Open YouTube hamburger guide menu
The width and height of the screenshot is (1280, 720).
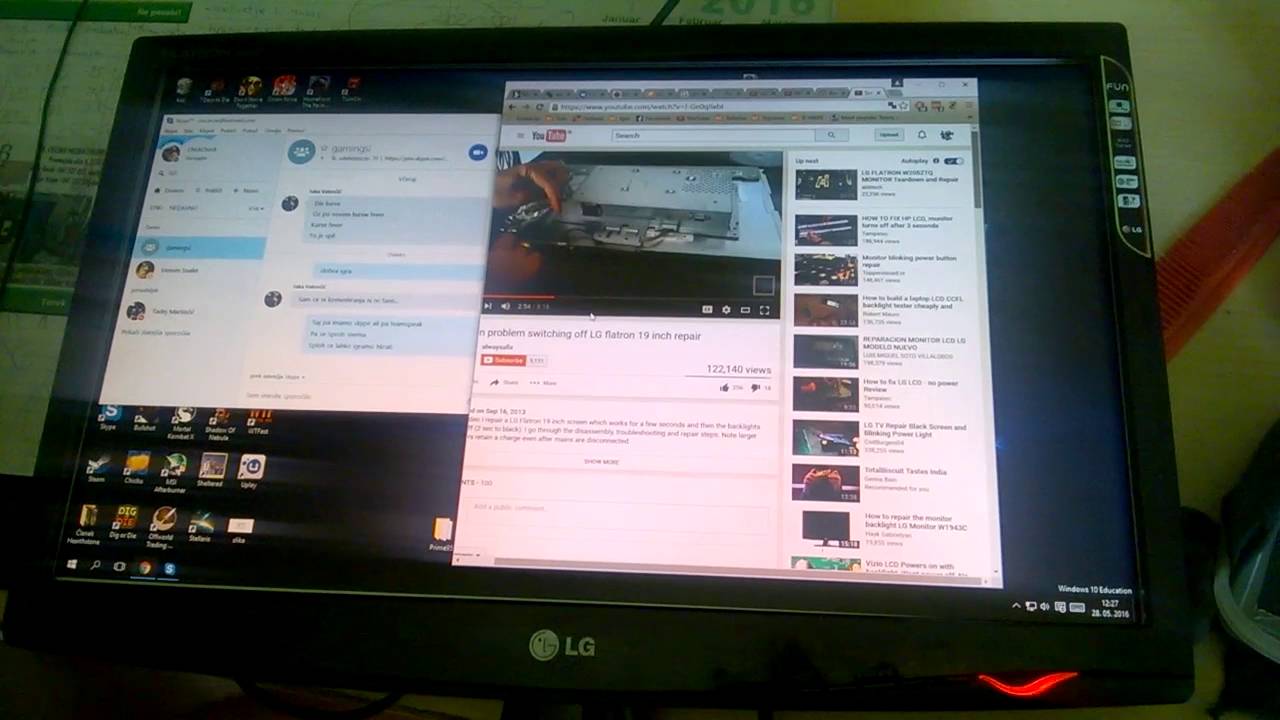[x=520, y=135]
